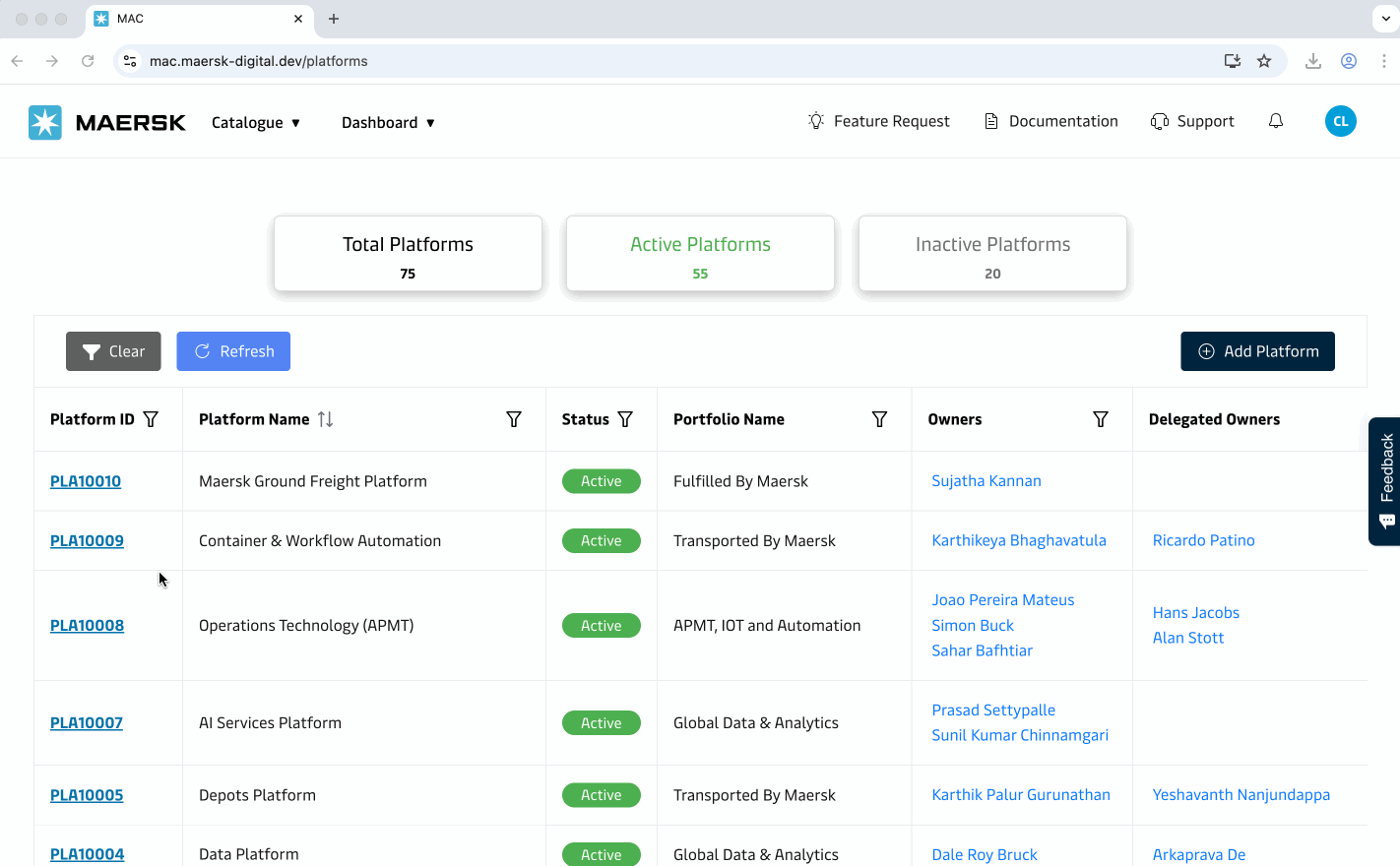
Task: Open delegated owner Yeshavanth Nanjundappa
Action: 1241,794
